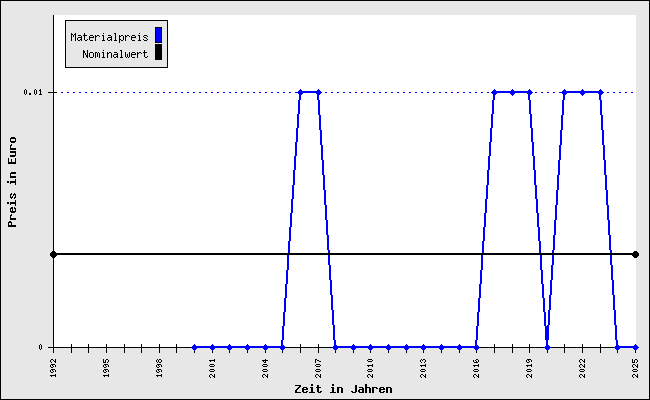650x400 pixels.
Task: Pick the blue 2020 zero-value data point
Action: point(547,347)
